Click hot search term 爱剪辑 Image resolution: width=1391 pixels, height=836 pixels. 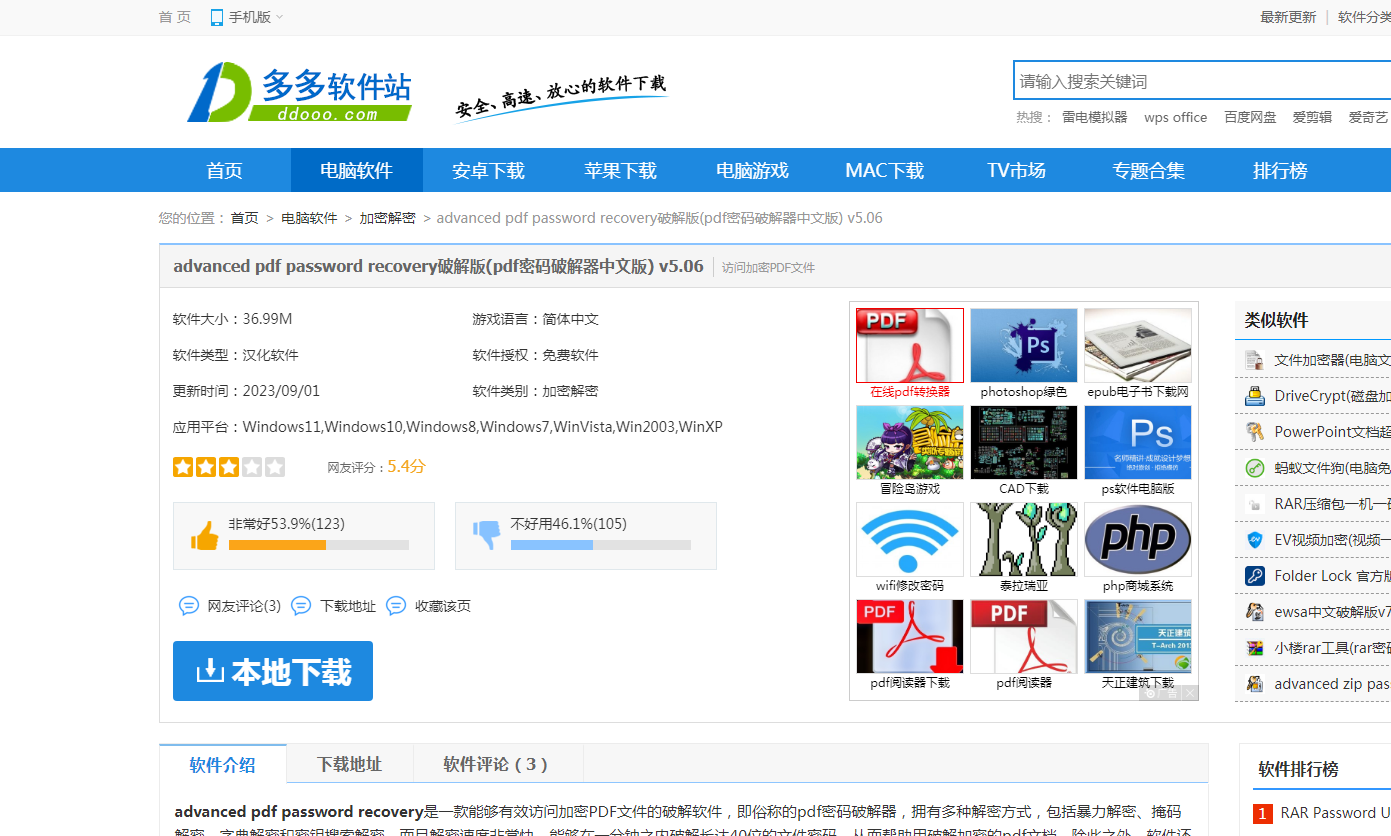pyautogui.click(x=1312, y=117)
